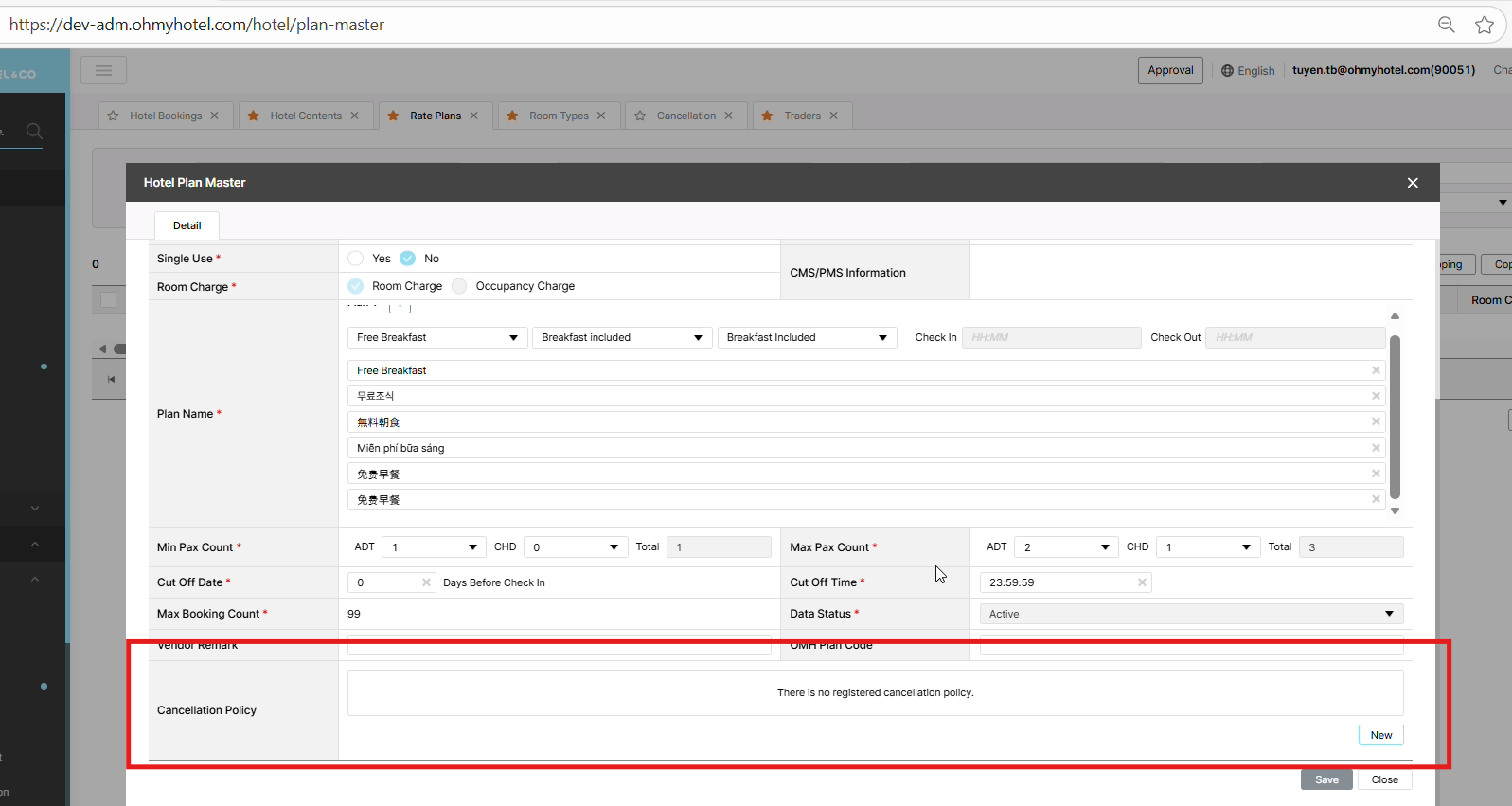
Task: Click the browser zoom magnifier icon
Action: [x=1446, y=25]
